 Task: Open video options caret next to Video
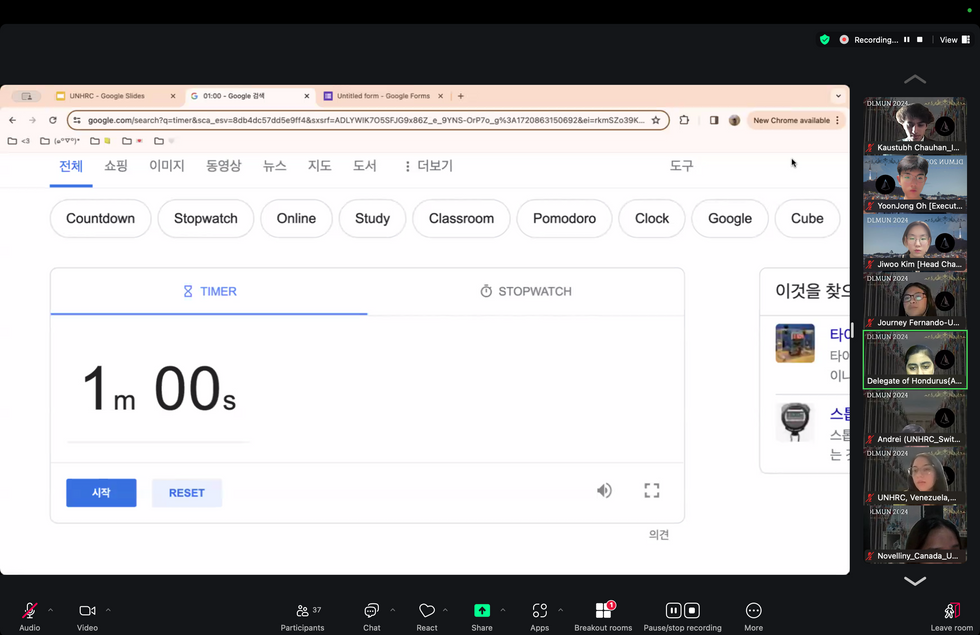(108, 610)
